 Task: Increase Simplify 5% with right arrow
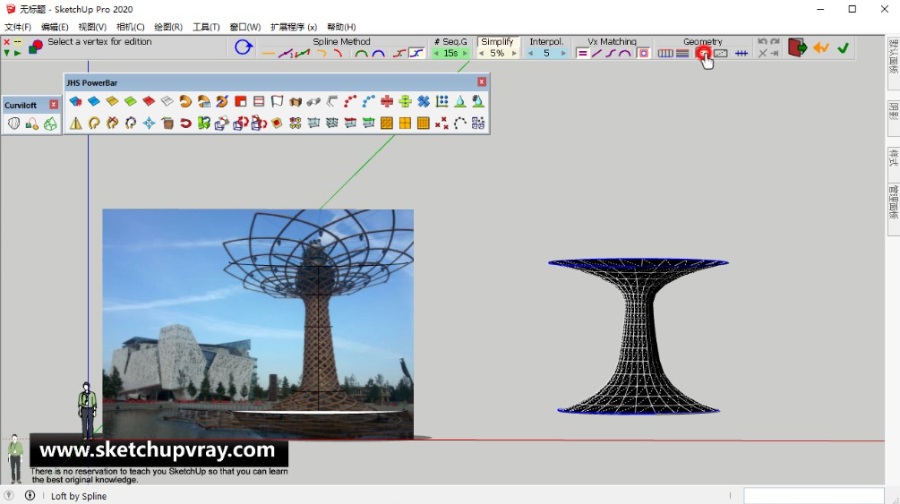click(514, 53)
